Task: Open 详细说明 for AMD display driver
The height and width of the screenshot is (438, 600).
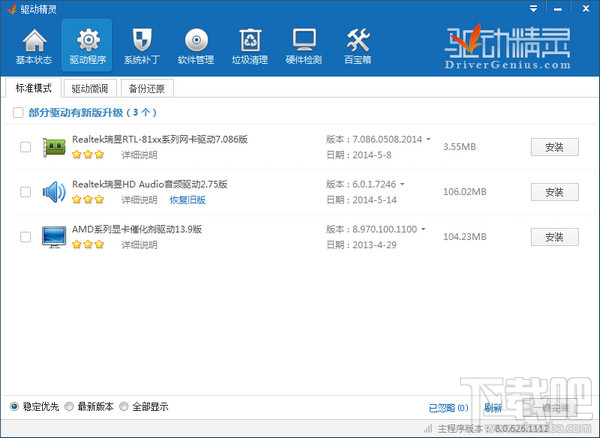Action: pyautogui.click(x=139, y=245)
